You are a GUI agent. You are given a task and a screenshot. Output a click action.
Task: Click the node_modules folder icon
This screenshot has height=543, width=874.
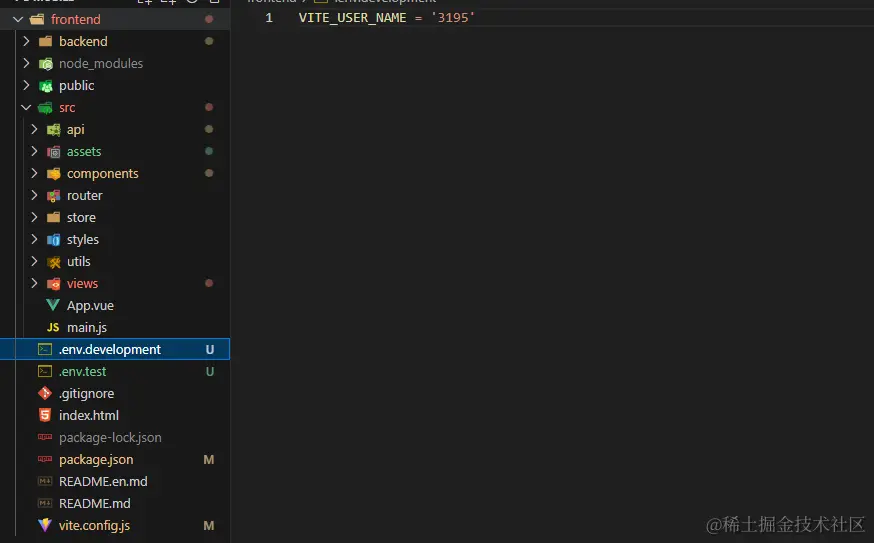tap(45, 64)
